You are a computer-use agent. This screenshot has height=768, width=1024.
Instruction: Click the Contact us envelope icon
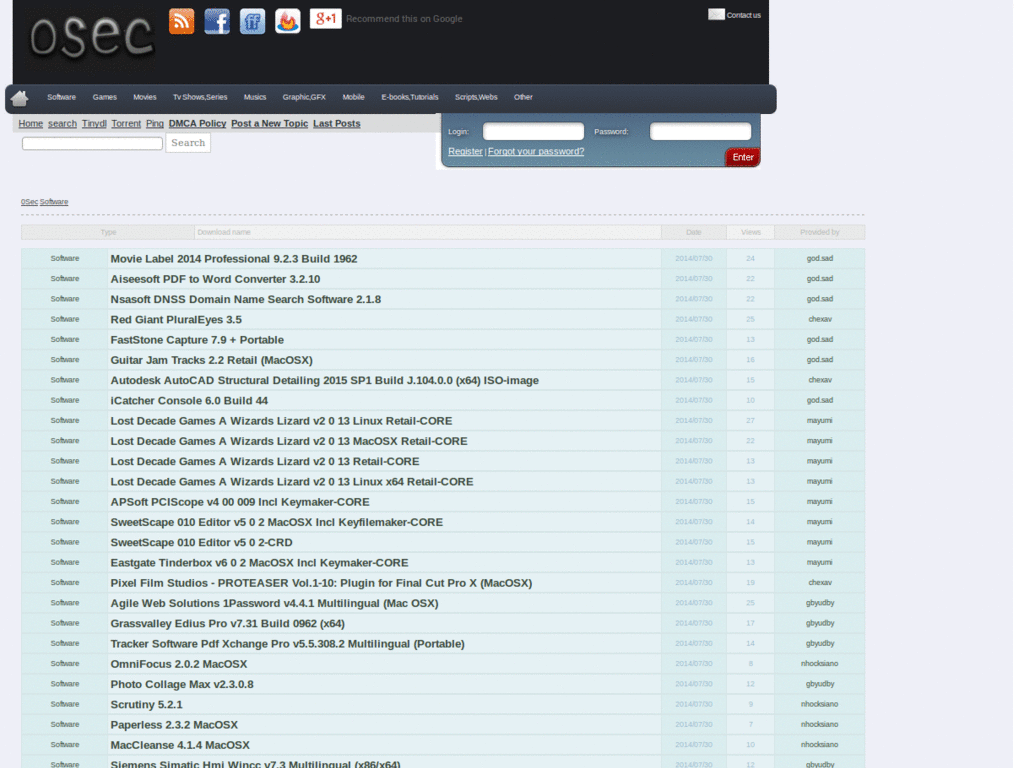716,14
